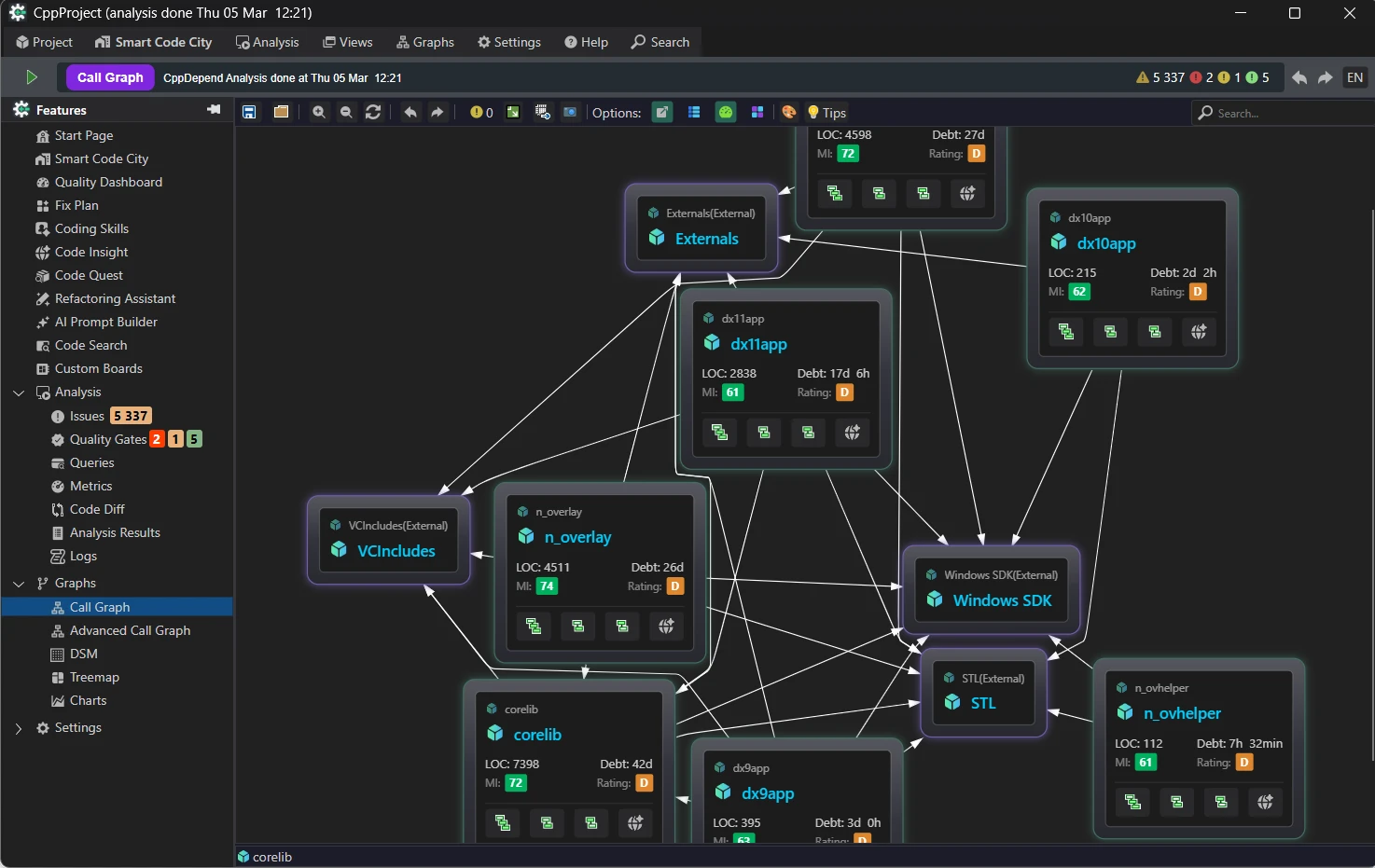Click the last gear icon in n_overlay node
This screenshot has width=1375, height=868.
click(666, 627)
